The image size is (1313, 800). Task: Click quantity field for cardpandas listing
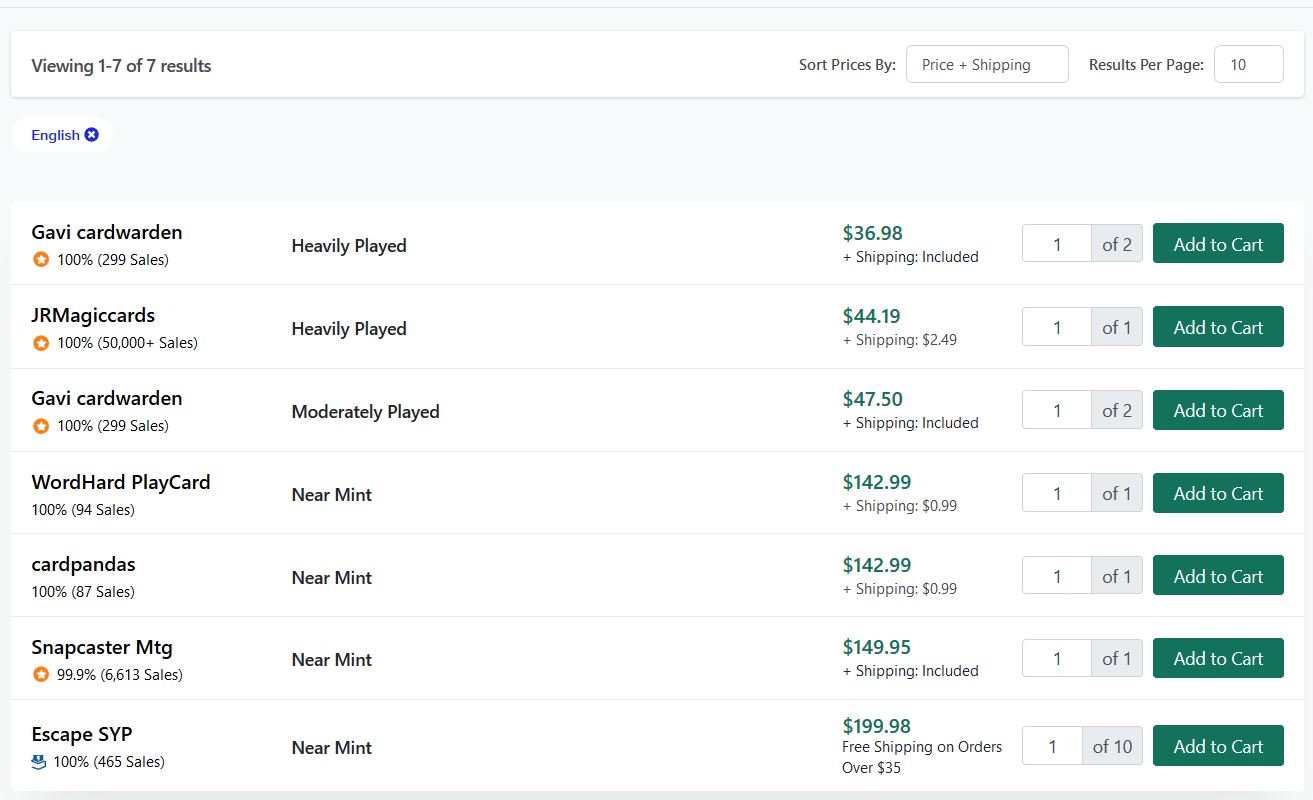tap(1056, 576)
